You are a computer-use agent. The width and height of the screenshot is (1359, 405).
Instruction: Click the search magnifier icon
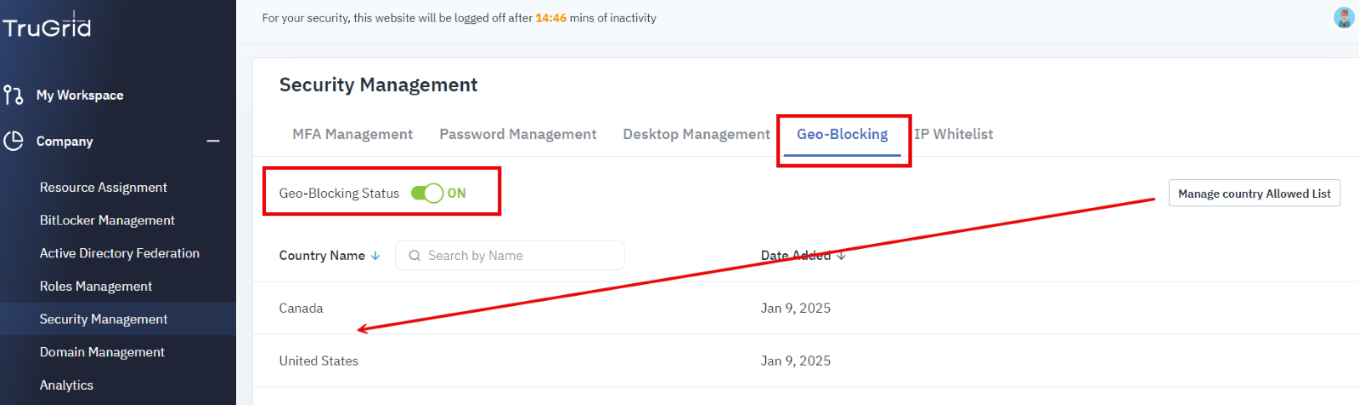click(x=414, y=255)
